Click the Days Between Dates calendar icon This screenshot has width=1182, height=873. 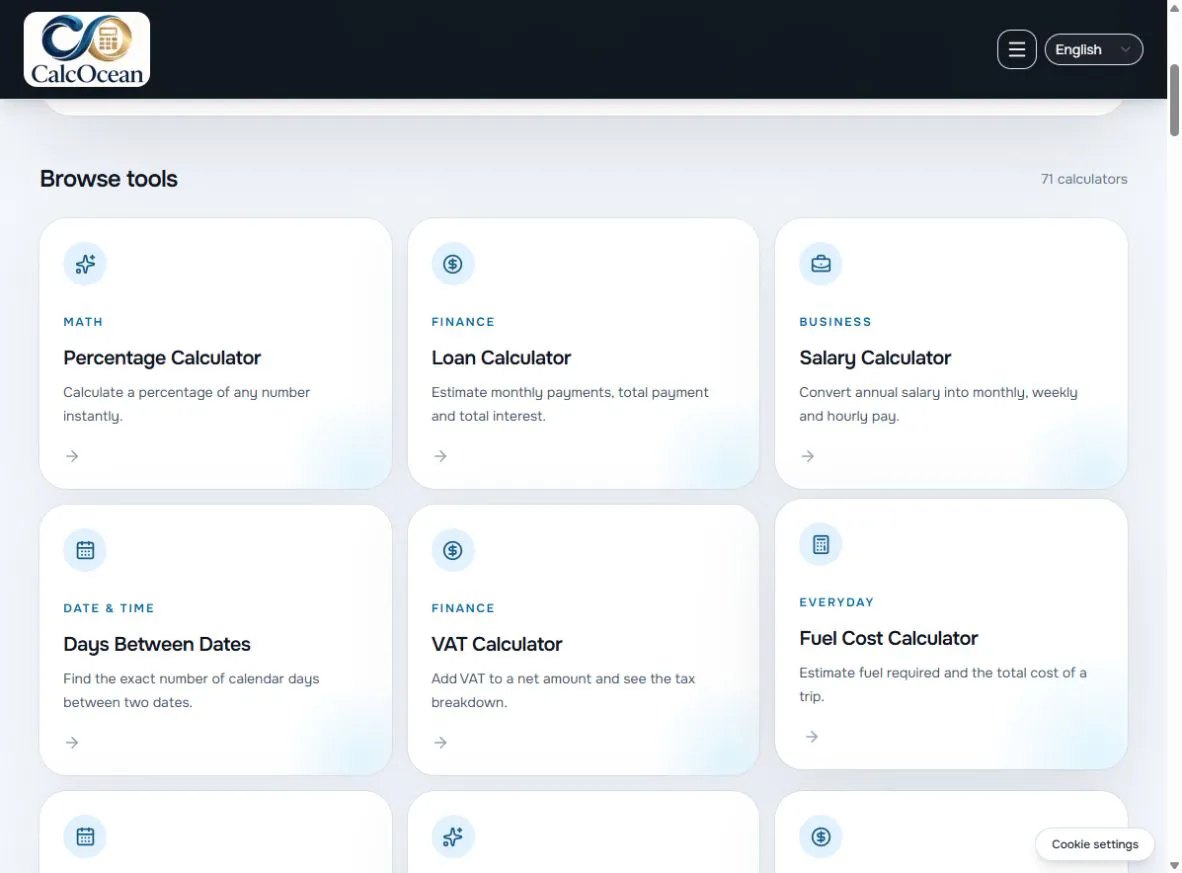(x=85, y=550)
